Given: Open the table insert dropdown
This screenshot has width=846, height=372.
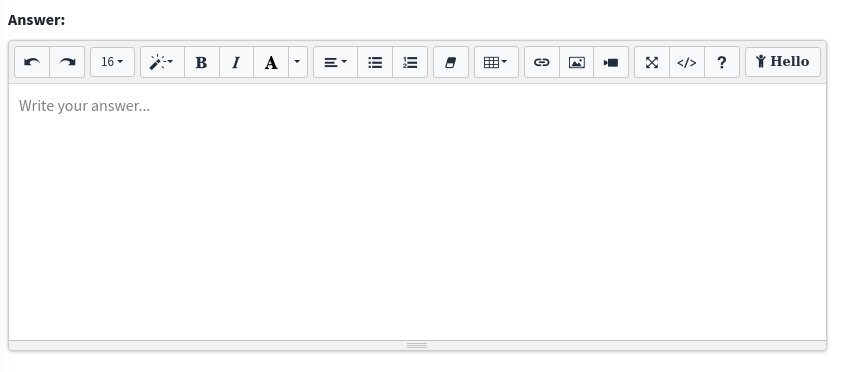Looking at the screenshot, I should point(496,62).
